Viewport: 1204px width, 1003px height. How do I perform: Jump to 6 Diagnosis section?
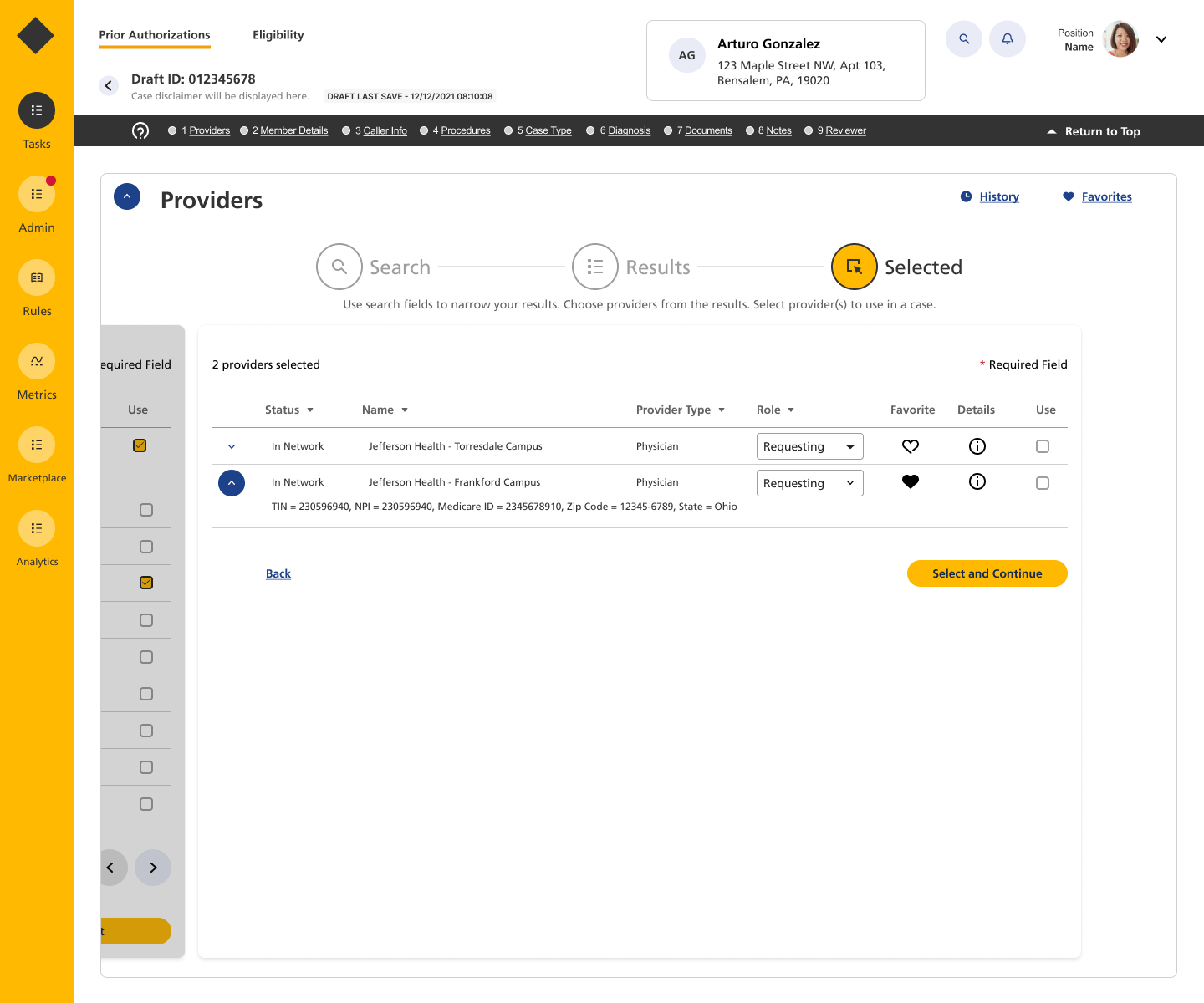(x=628, y=131)
